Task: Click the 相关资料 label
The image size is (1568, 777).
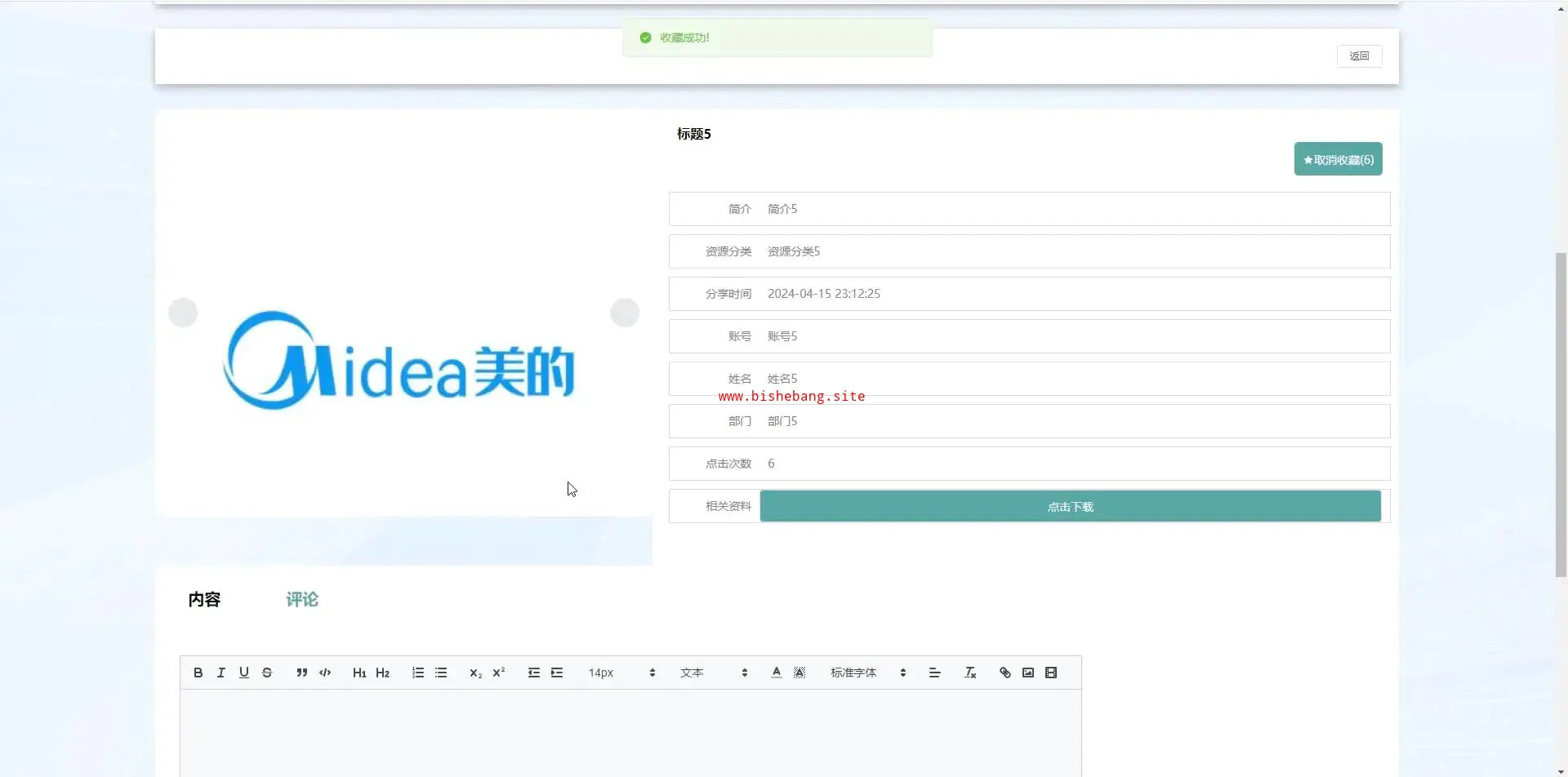Action: pyautogui.click(x=728, y=506)
